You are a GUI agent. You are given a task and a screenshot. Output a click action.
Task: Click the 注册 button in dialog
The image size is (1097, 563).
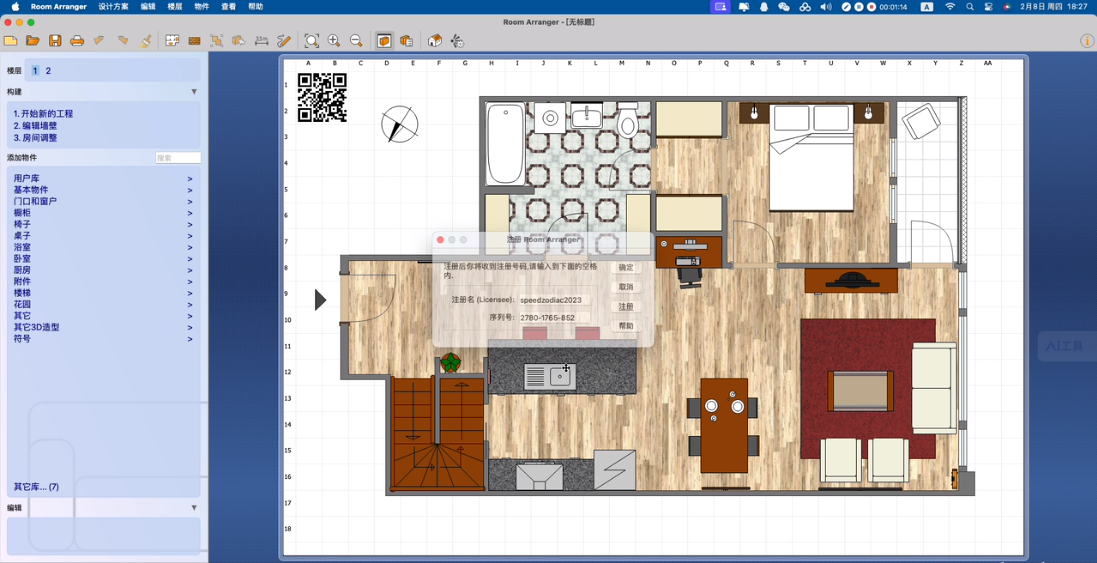coord(625,307)
